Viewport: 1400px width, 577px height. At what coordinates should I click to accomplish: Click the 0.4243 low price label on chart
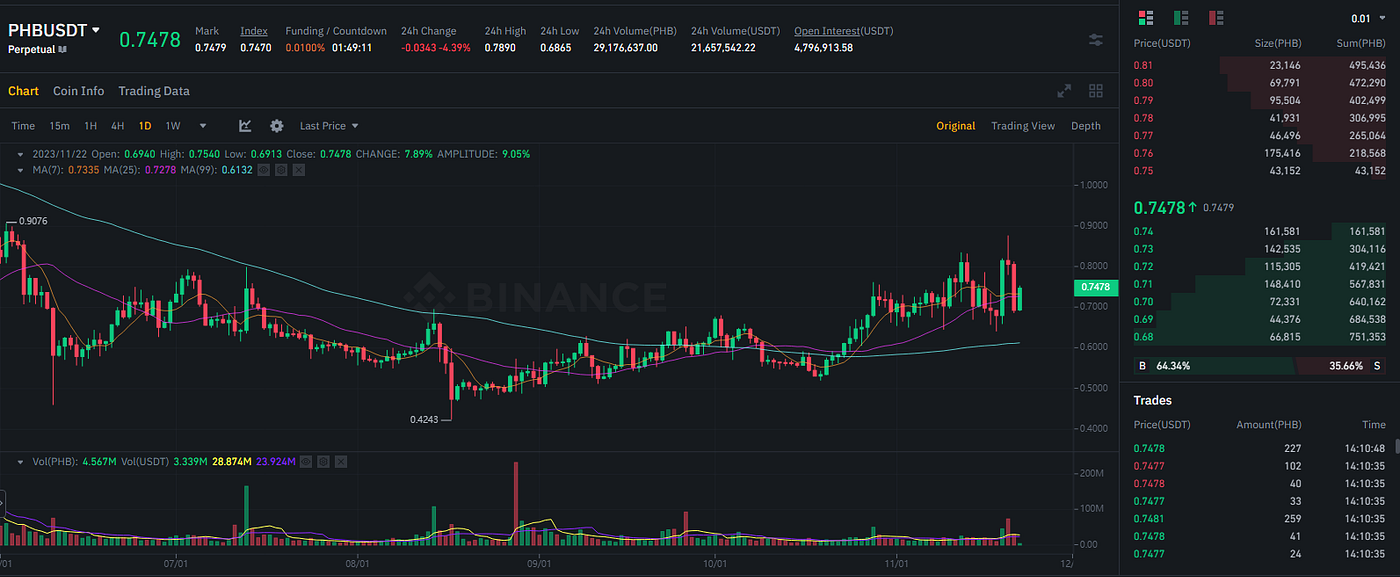426,420
